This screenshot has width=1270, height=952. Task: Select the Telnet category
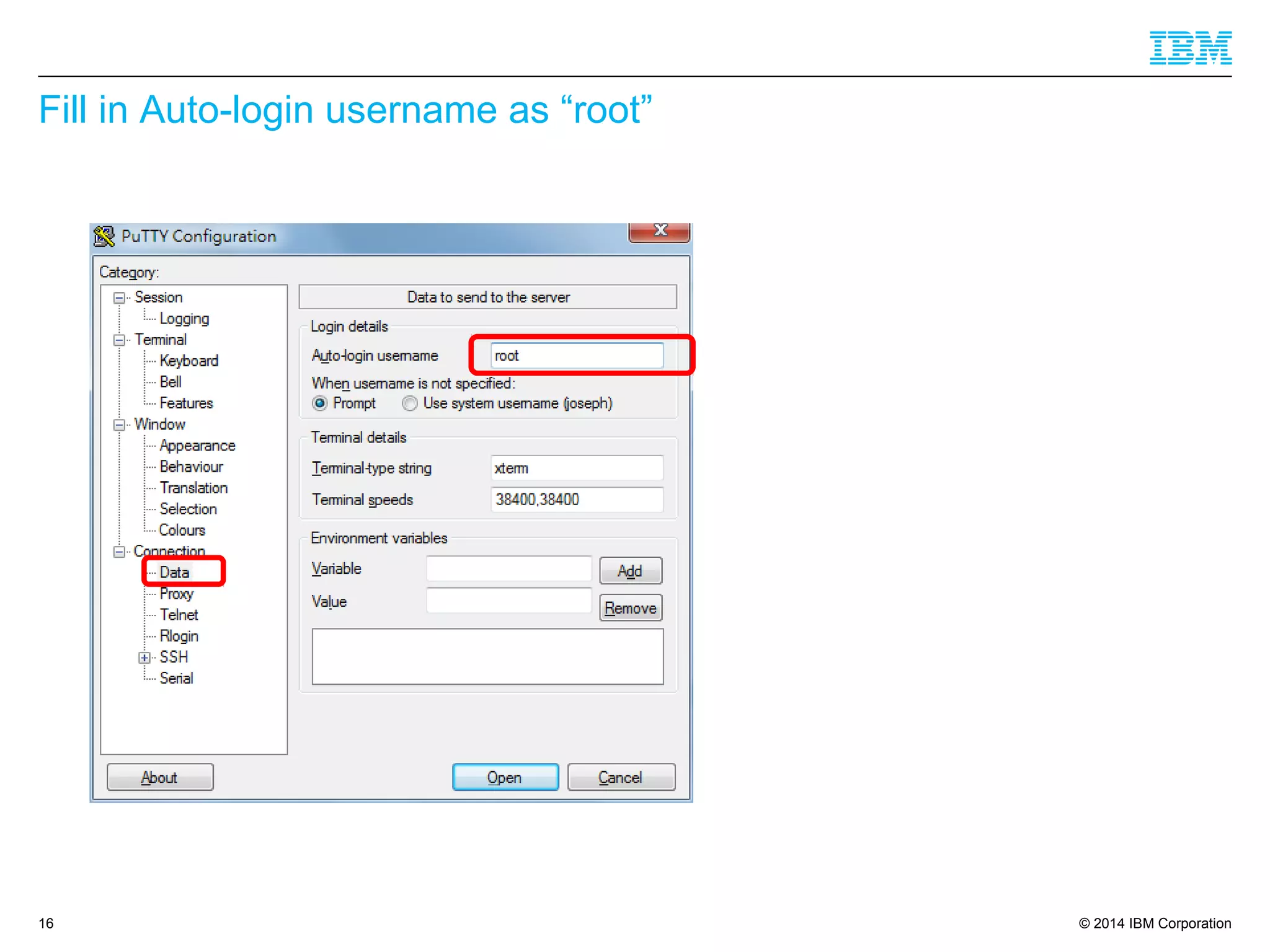[x=179, y=615]
